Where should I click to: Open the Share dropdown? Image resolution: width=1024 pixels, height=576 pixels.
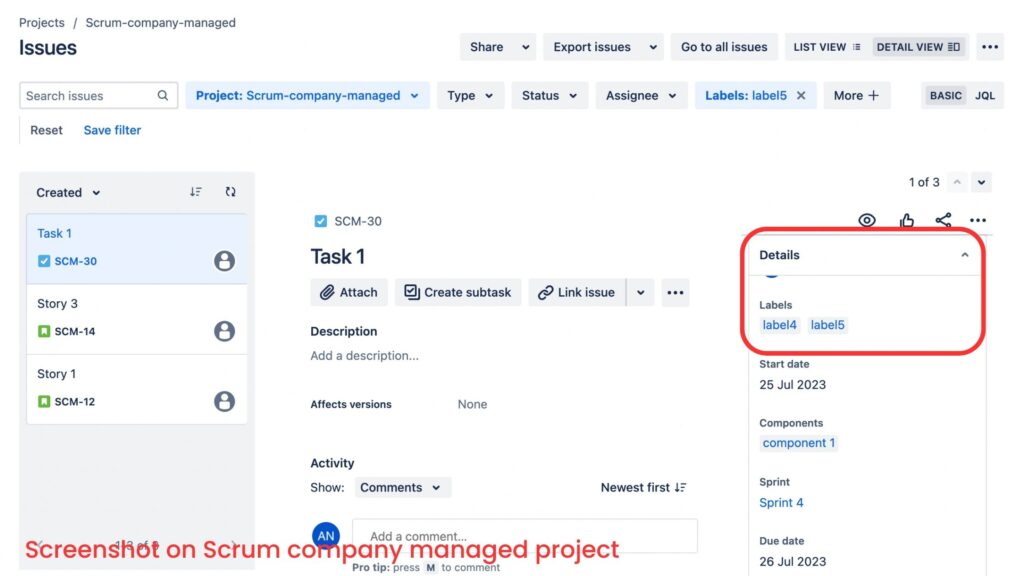click(x=498, y=47)
